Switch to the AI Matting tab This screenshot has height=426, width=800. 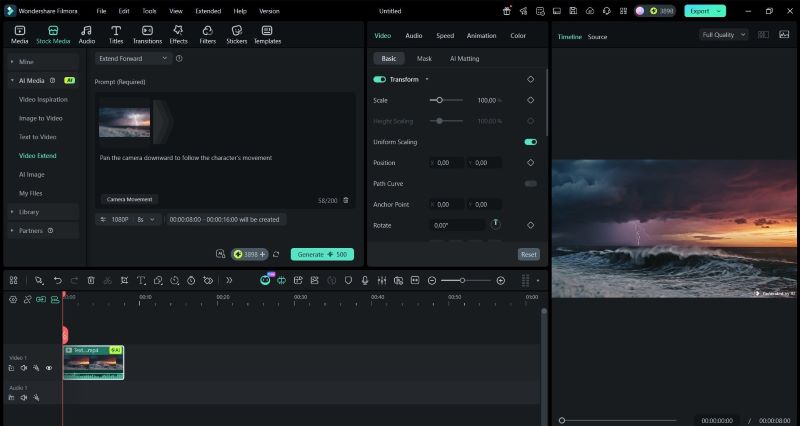point(464,59)
